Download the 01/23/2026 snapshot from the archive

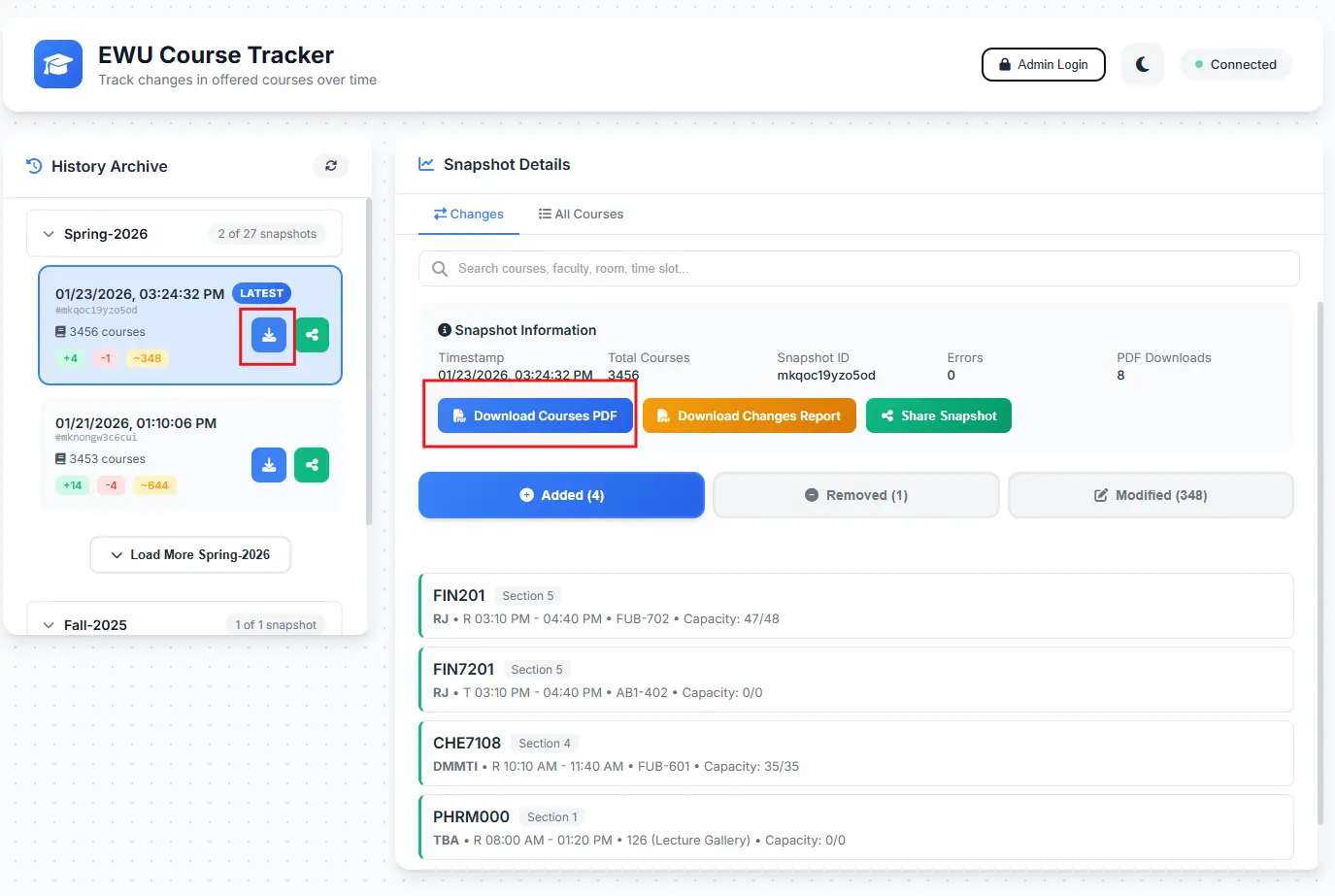click(x=269, y=335)
